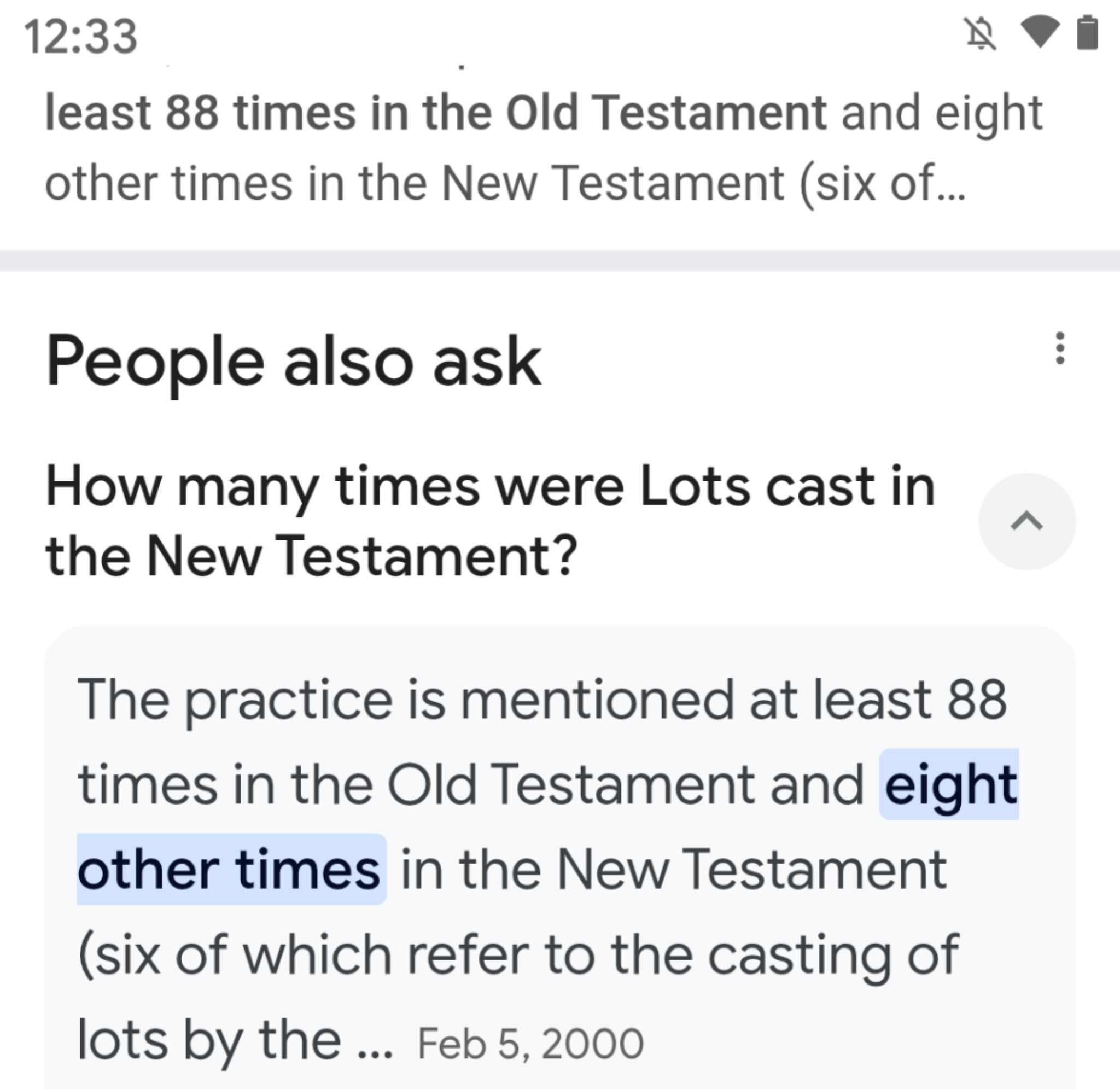This screenshot has width=1120, height=1089.
Task: Tap the Wi-Fi signal status icon
Action: tap(1040, 32)
